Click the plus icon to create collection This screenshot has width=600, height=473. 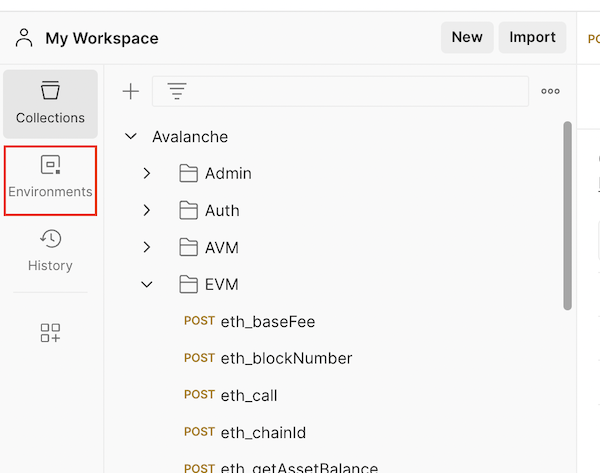click(x=131, y=92)
